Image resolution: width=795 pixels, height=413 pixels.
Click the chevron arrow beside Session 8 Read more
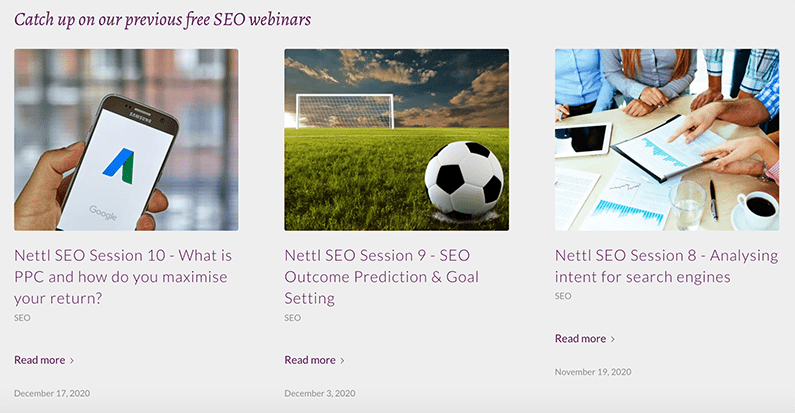[613, 340]
